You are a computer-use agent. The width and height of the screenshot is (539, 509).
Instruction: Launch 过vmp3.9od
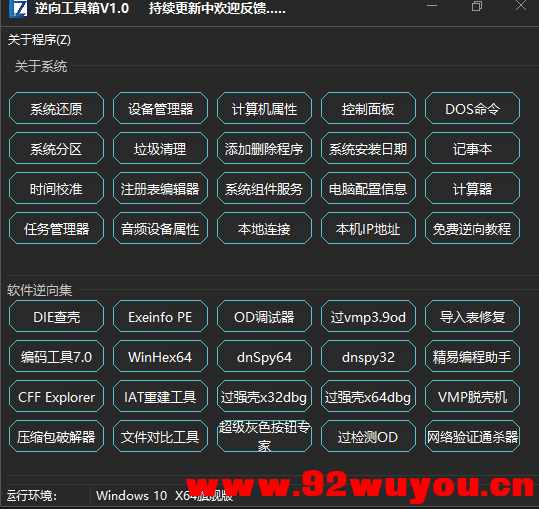tap(368, 317)
